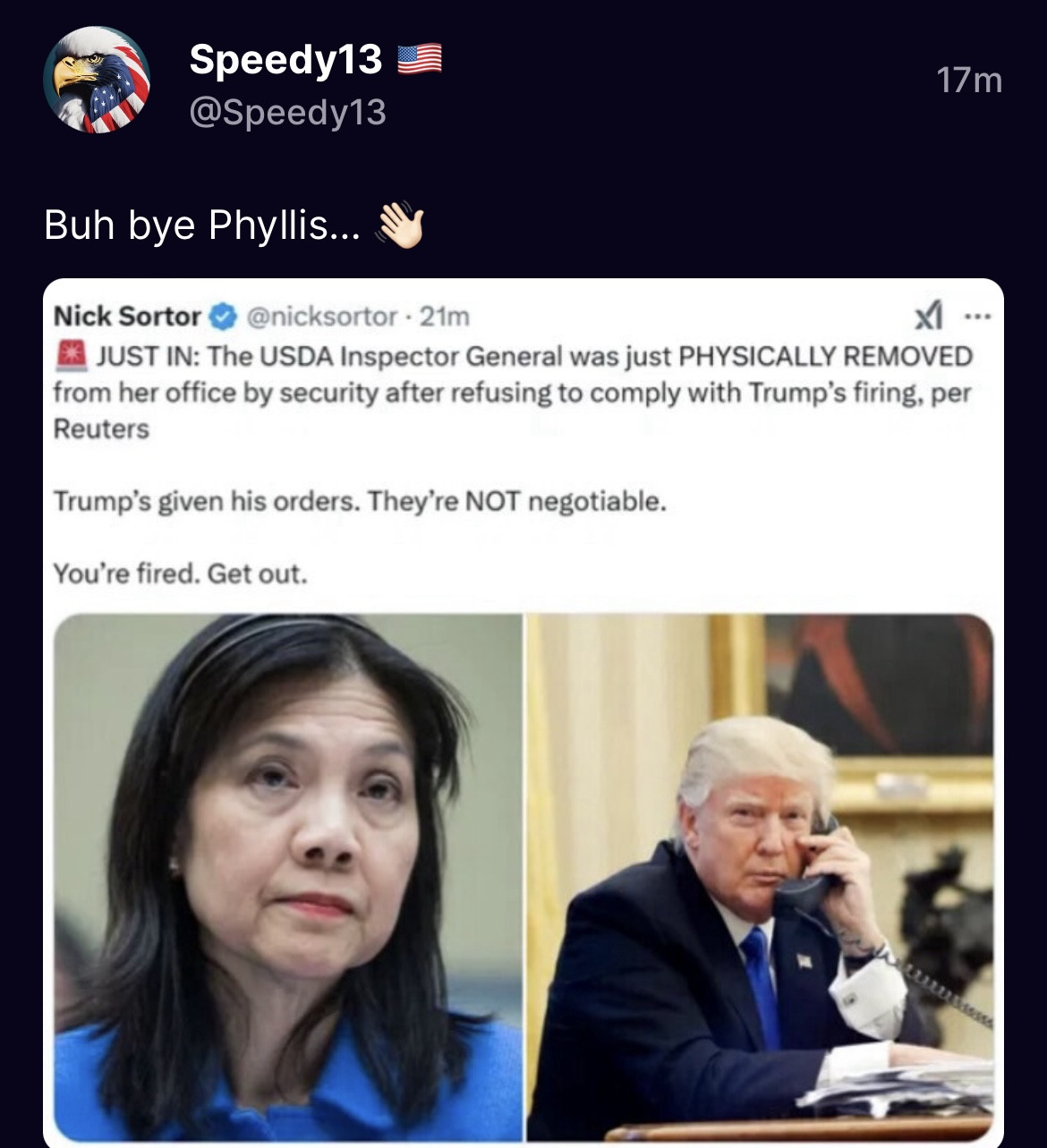1047x1148 pixels.
Task: Open the @Speedy13 handle
Action: point(287,112)
